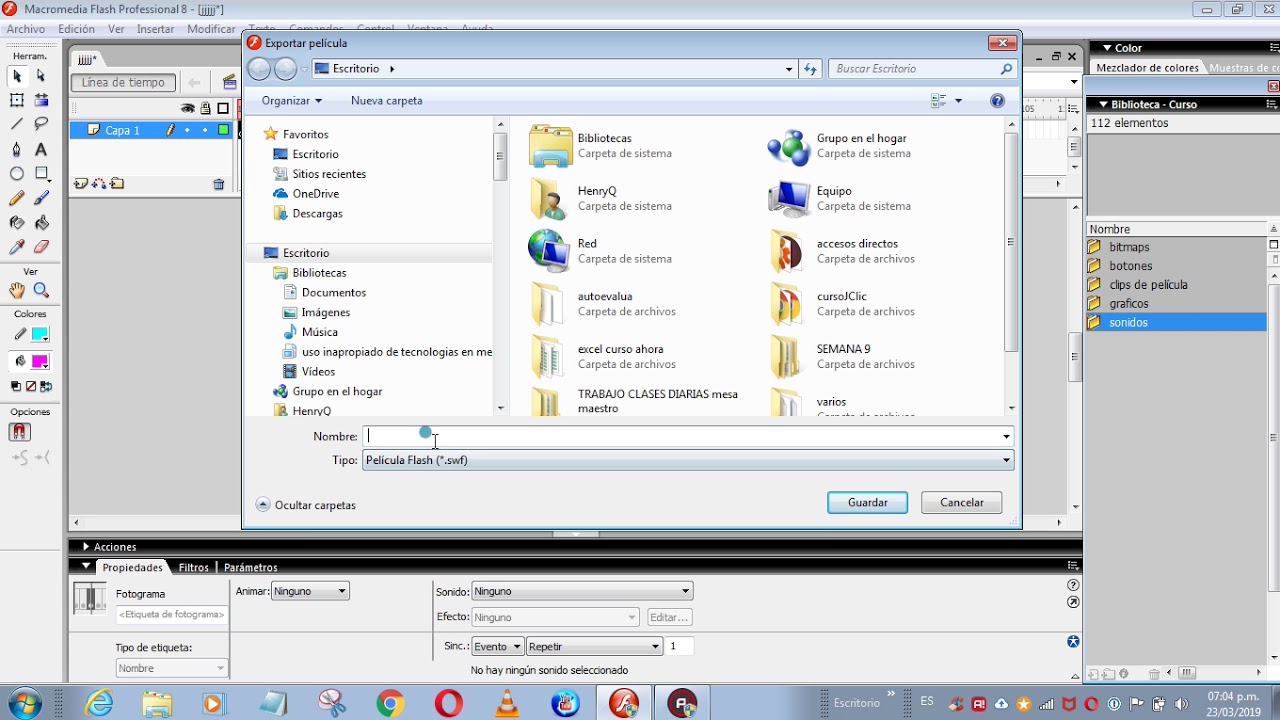The width and height of the screenshot is (1280, 720).
Task: Select the Line tool
Action: (x=17, y=124)
